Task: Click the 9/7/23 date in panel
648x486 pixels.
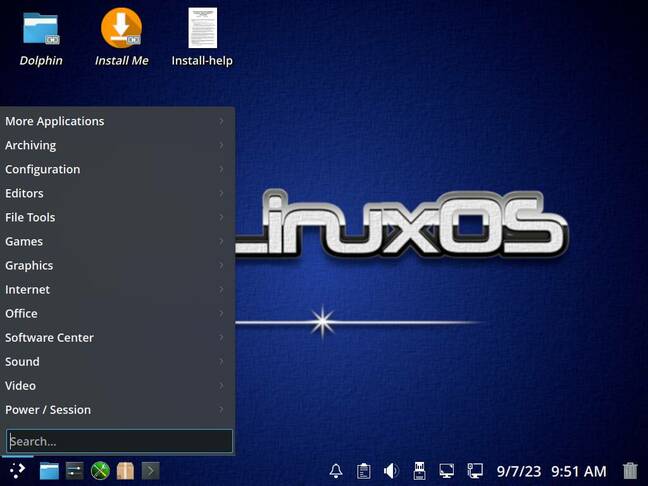Action: point(519,471)
